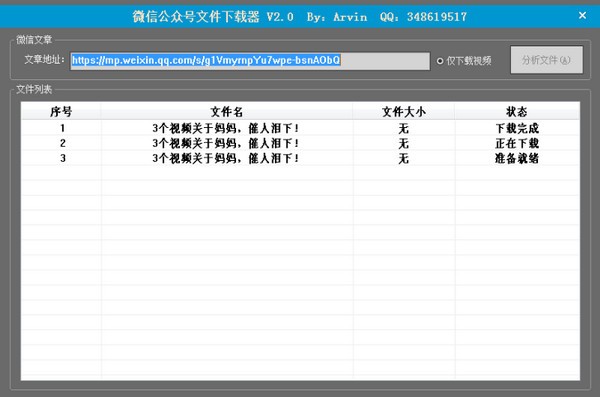Click sequence number 2 cell

point(63,143)
